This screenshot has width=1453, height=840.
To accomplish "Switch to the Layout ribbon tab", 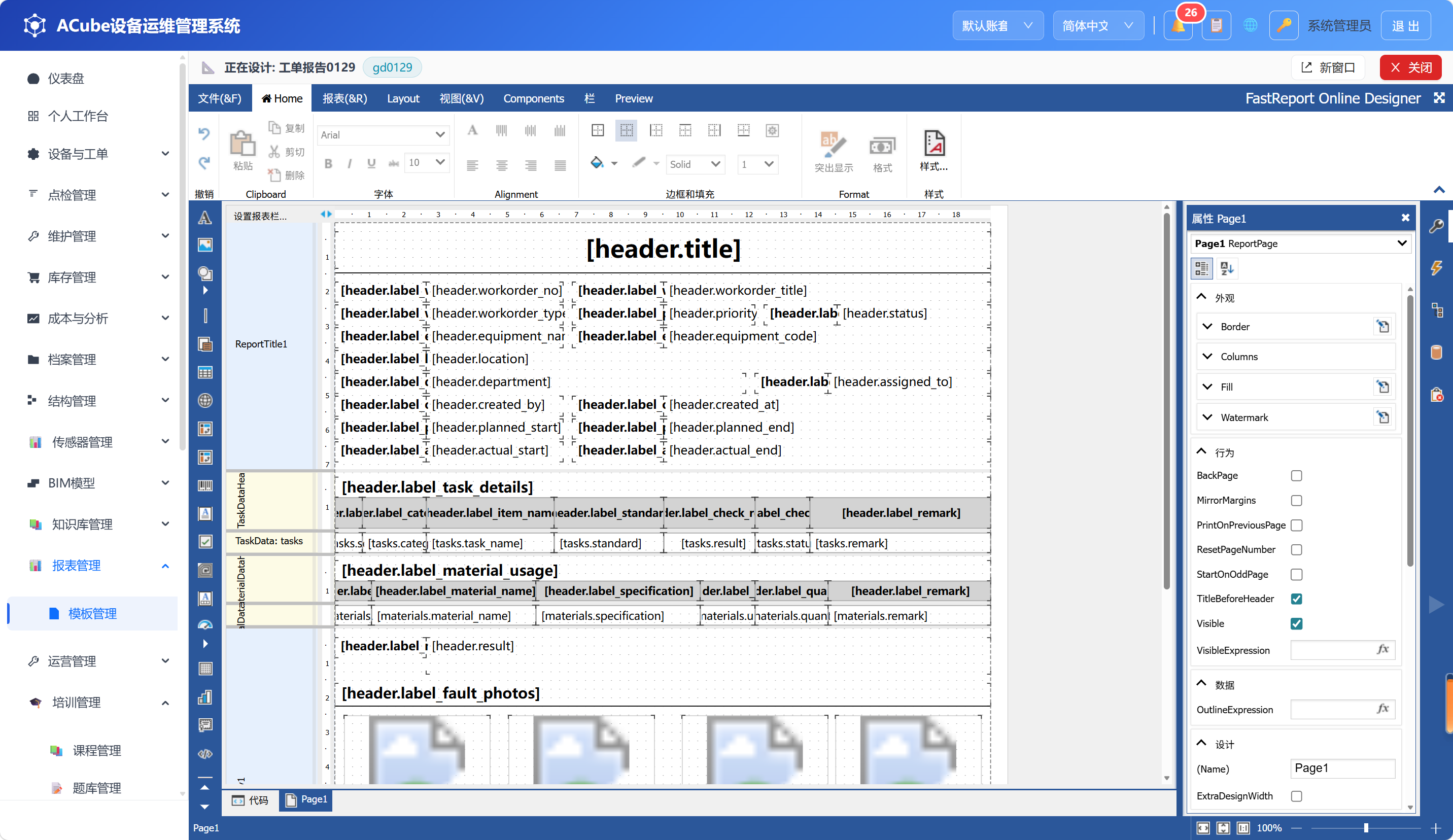I will coord(403,98).
